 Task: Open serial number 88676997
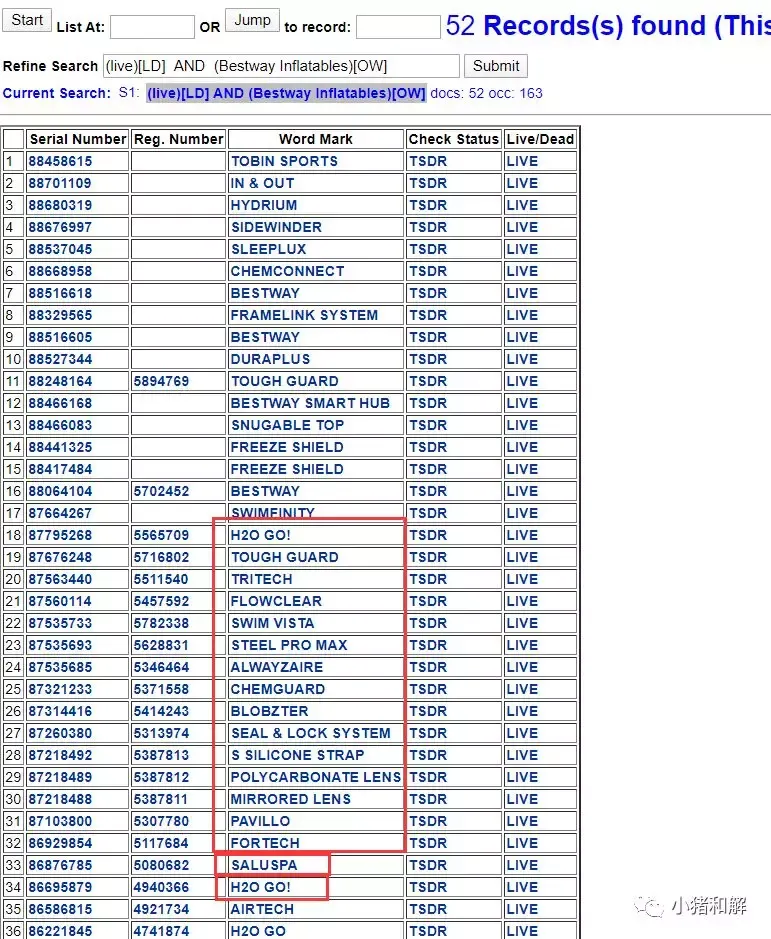point(60,228)
